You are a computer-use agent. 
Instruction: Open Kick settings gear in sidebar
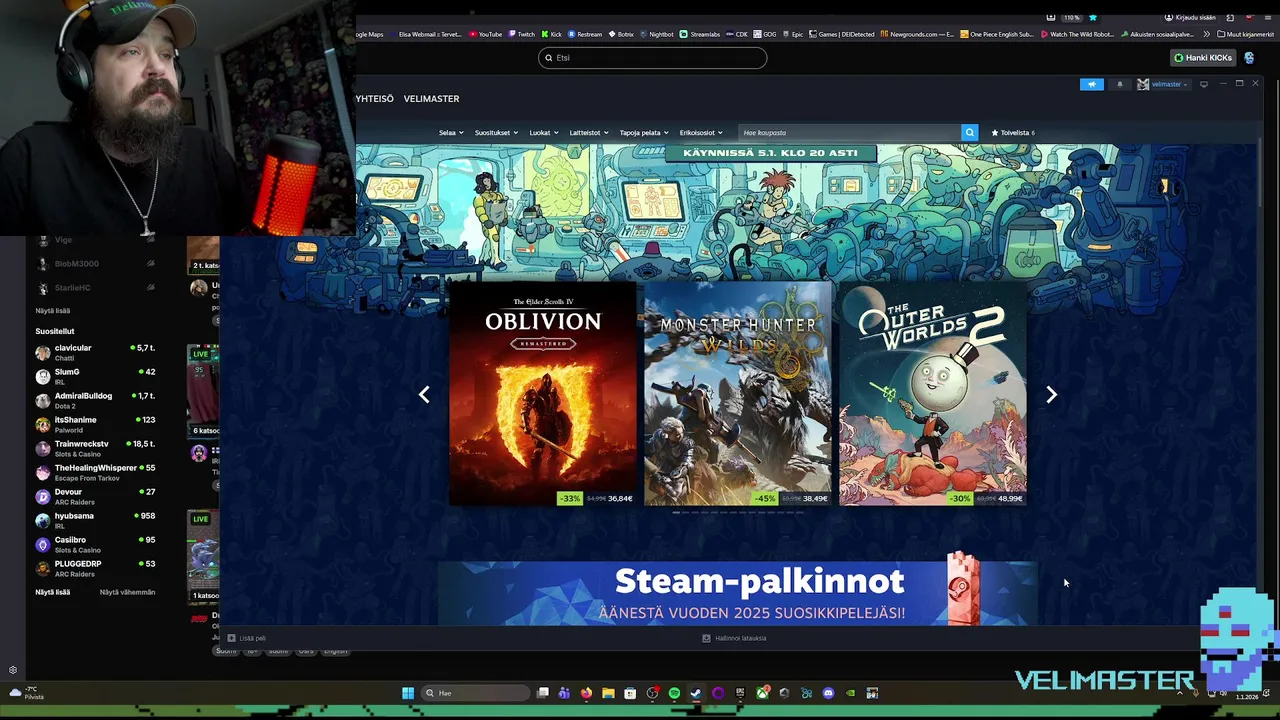point(13,670)
